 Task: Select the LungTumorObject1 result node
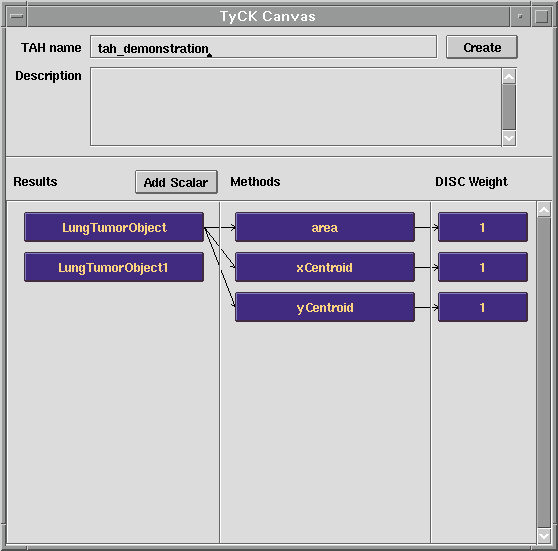pyautogui.click(x=114, y=267)
